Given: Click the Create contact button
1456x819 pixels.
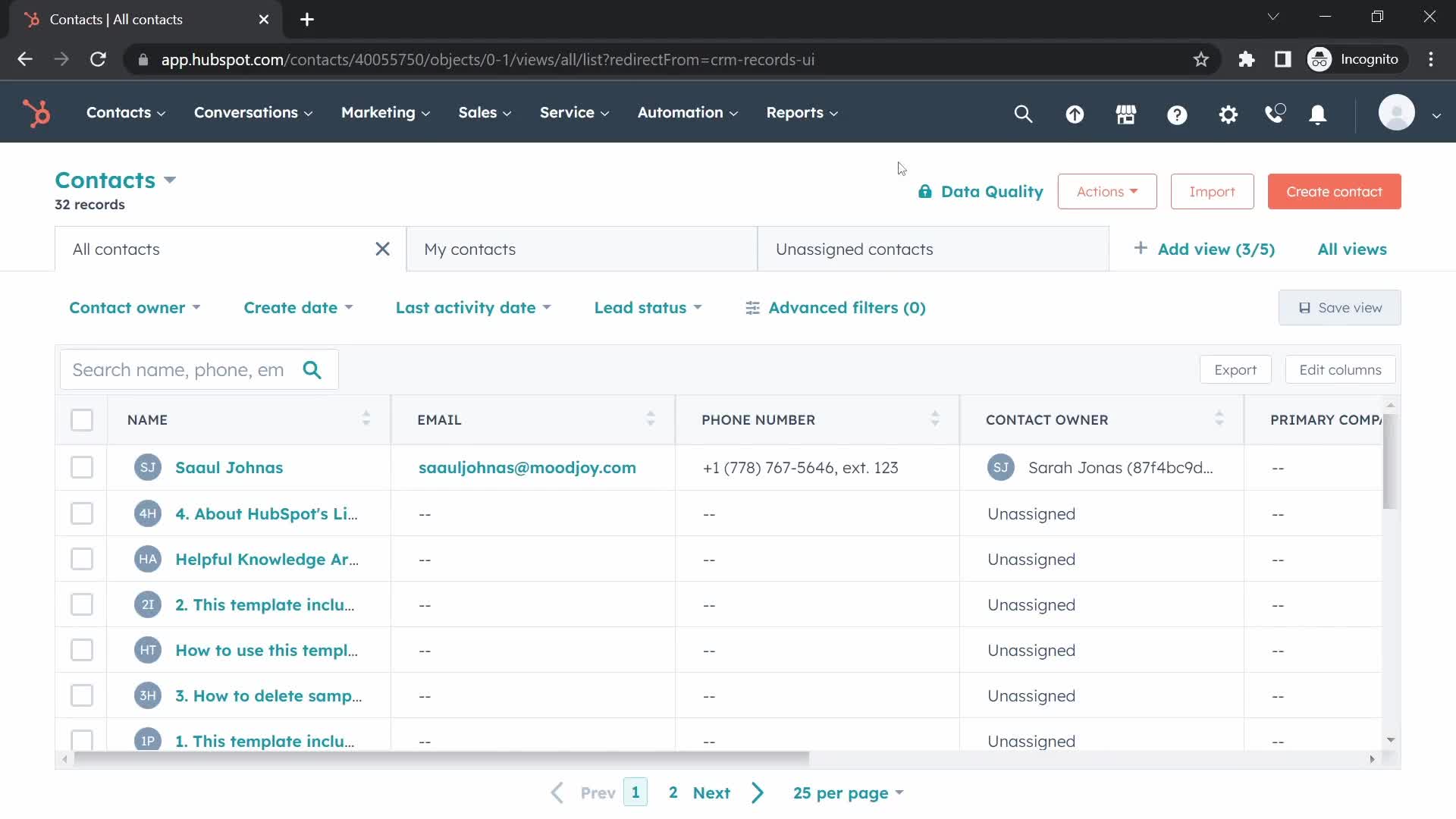Looking at the screenshot, I should click(x=1334, y=191).
